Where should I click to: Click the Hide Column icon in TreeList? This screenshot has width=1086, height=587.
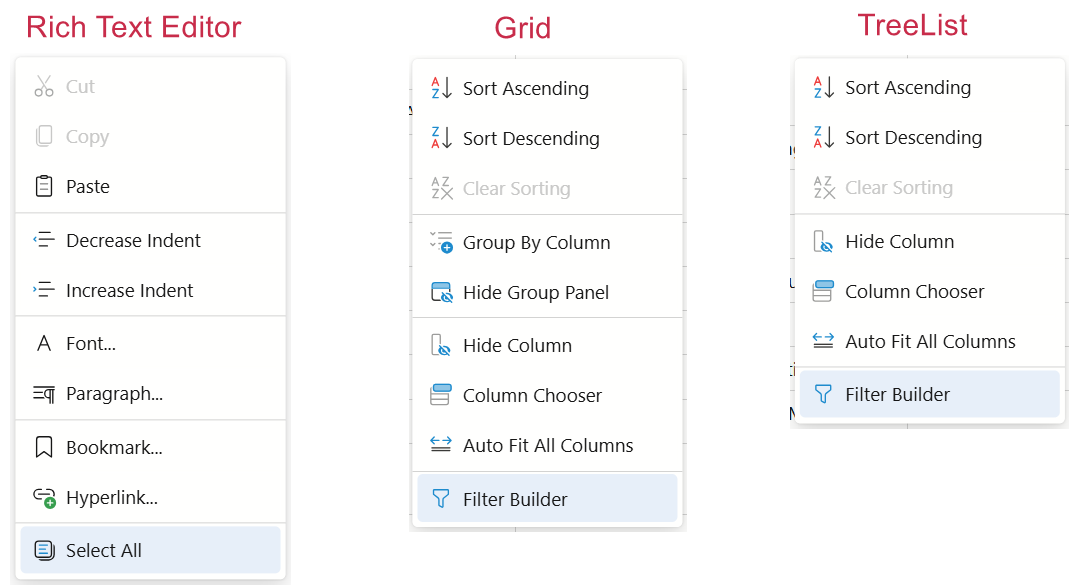pyautogui.click(x=822, y=241)
